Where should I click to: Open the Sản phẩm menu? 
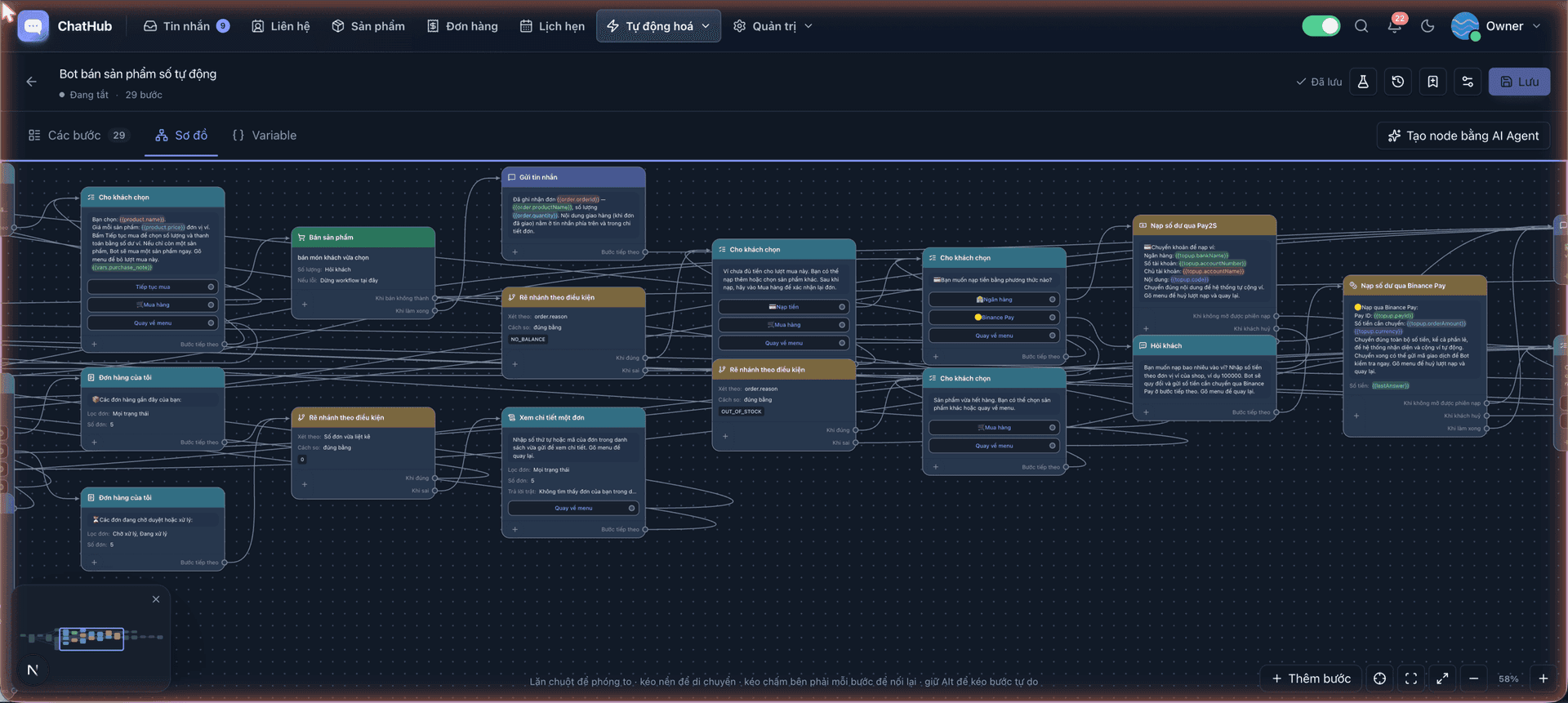coord(368,26)
